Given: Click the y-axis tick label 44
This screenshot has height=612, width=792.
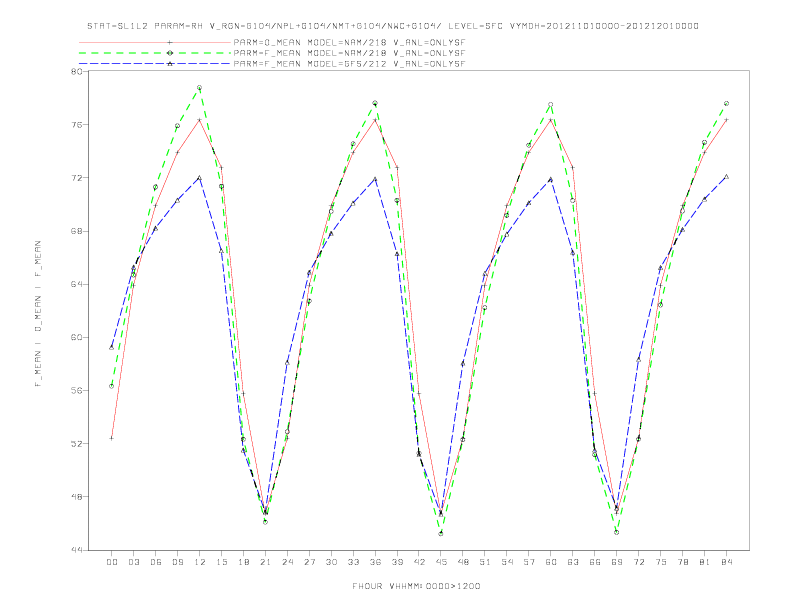Looking at the screenshot, I should (77, 550).
